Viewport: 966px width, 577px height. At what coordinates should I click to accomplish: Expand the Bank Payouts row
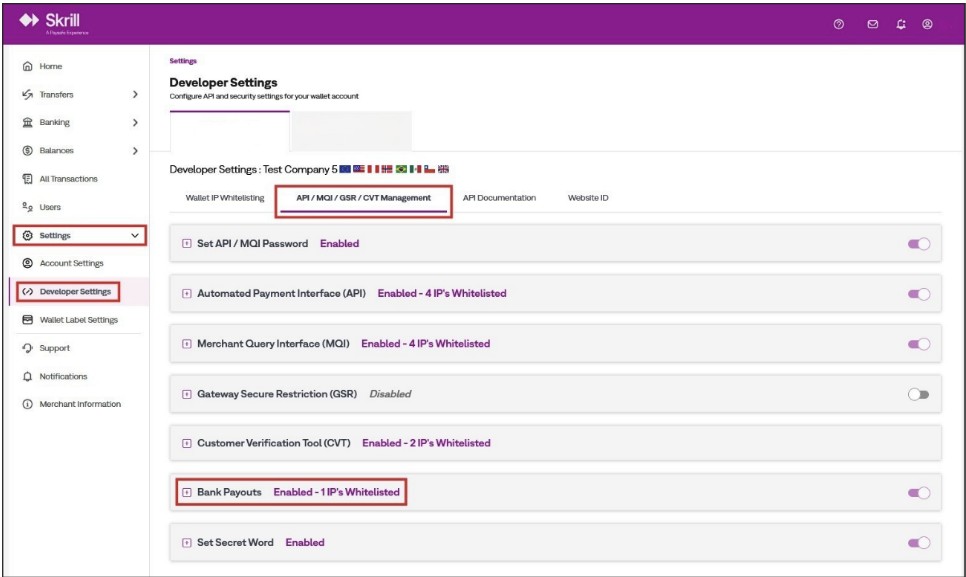click(x=187, y=493)
